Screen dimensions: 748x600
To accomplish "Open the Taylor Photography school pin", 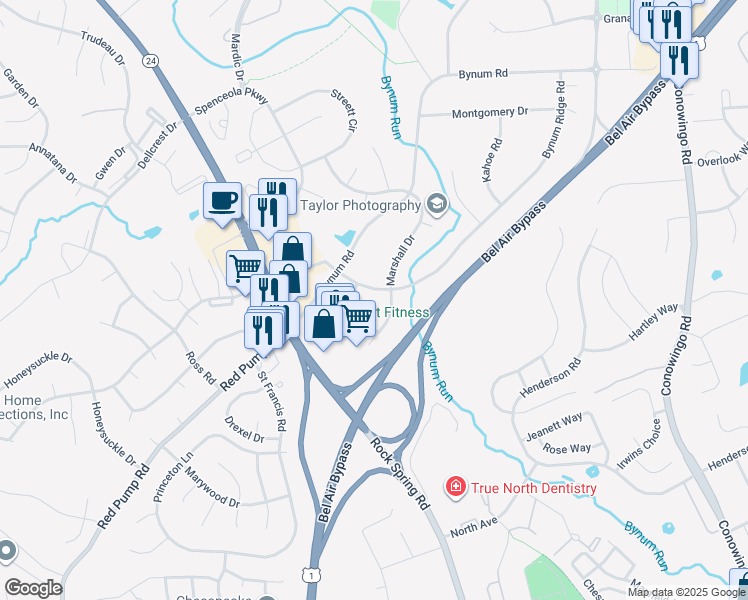I will tap(436, 205).
